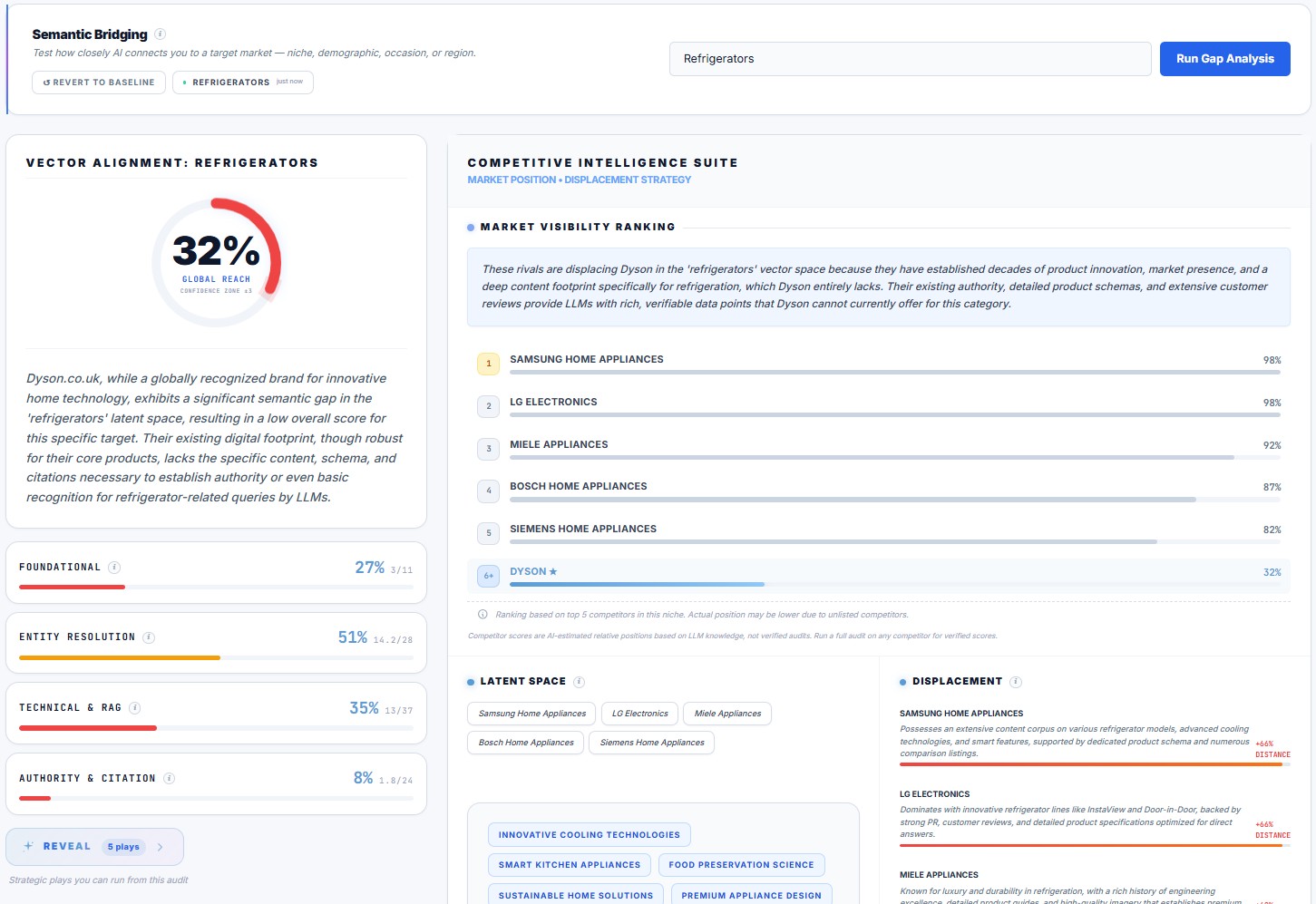Click Samsung displacement entry heading
Screen dimensions: 1316x904
tap(961, 714)
